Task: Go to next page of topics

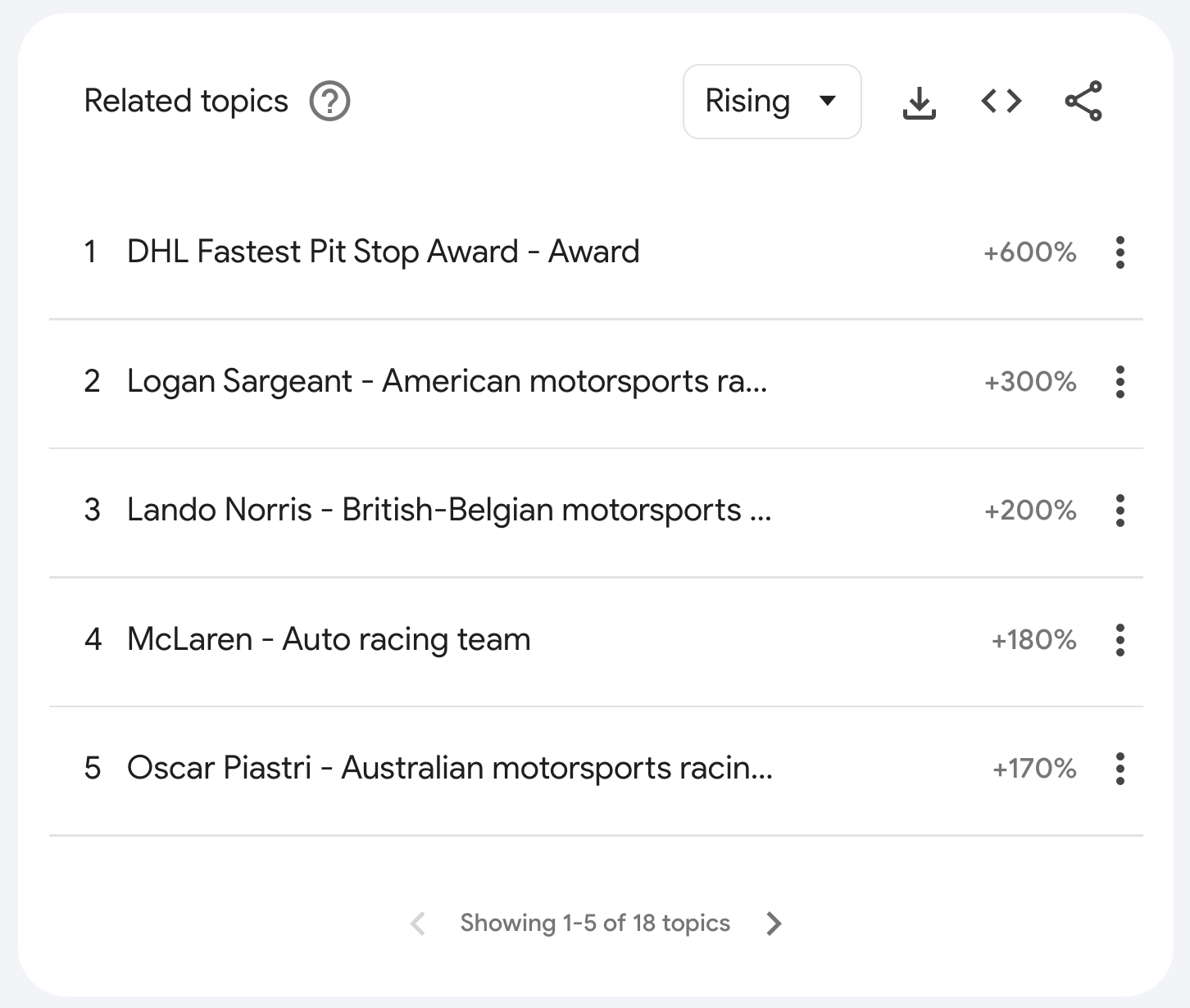Action: (x=774, y=924)
